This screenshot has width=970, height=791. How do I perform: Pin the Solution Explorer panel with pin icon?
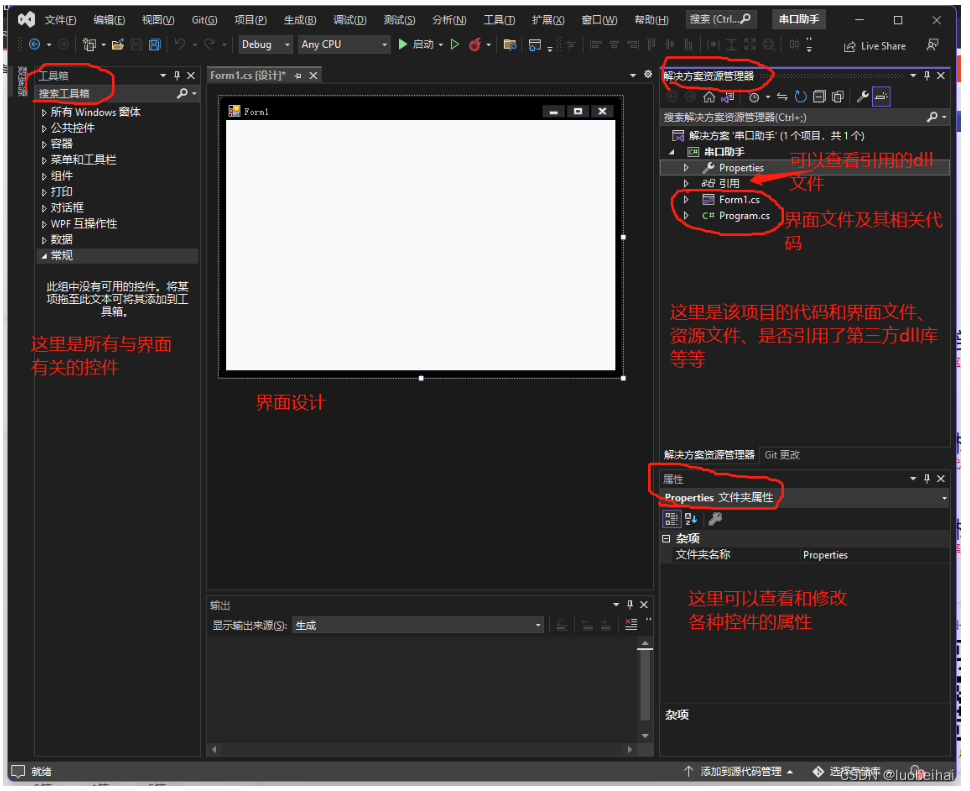pos(926,75)
